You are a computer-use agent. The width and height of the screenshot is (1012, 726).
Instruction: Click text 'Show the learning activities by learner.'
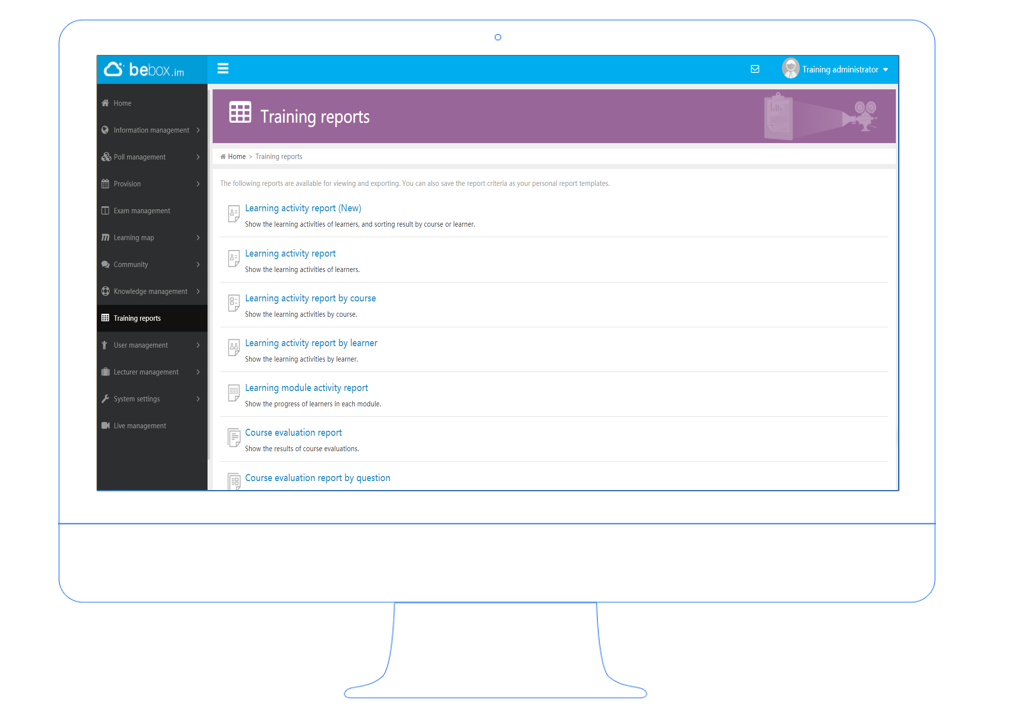tap(301, 359)
